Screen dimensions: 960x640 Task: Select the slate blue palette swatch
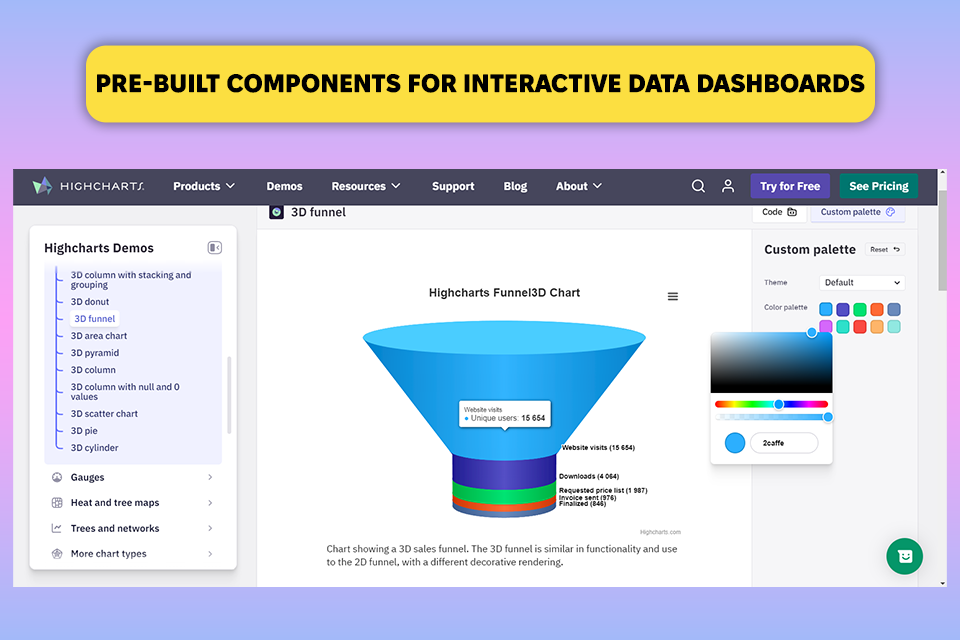(x=894, y=309)
